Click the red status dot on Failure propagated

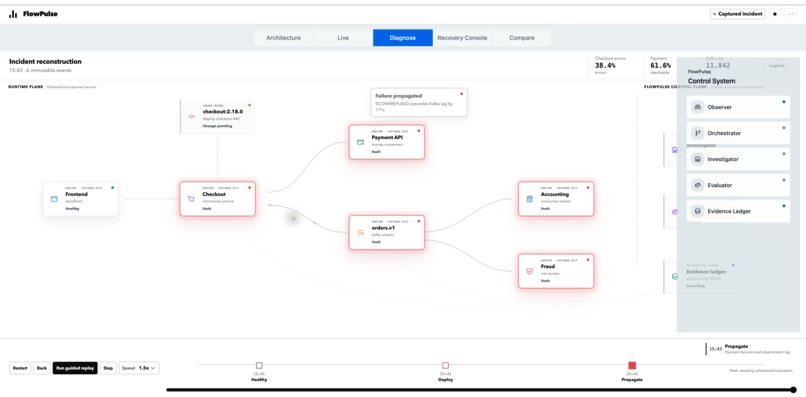pyautogui.click(x=461, y=94)
